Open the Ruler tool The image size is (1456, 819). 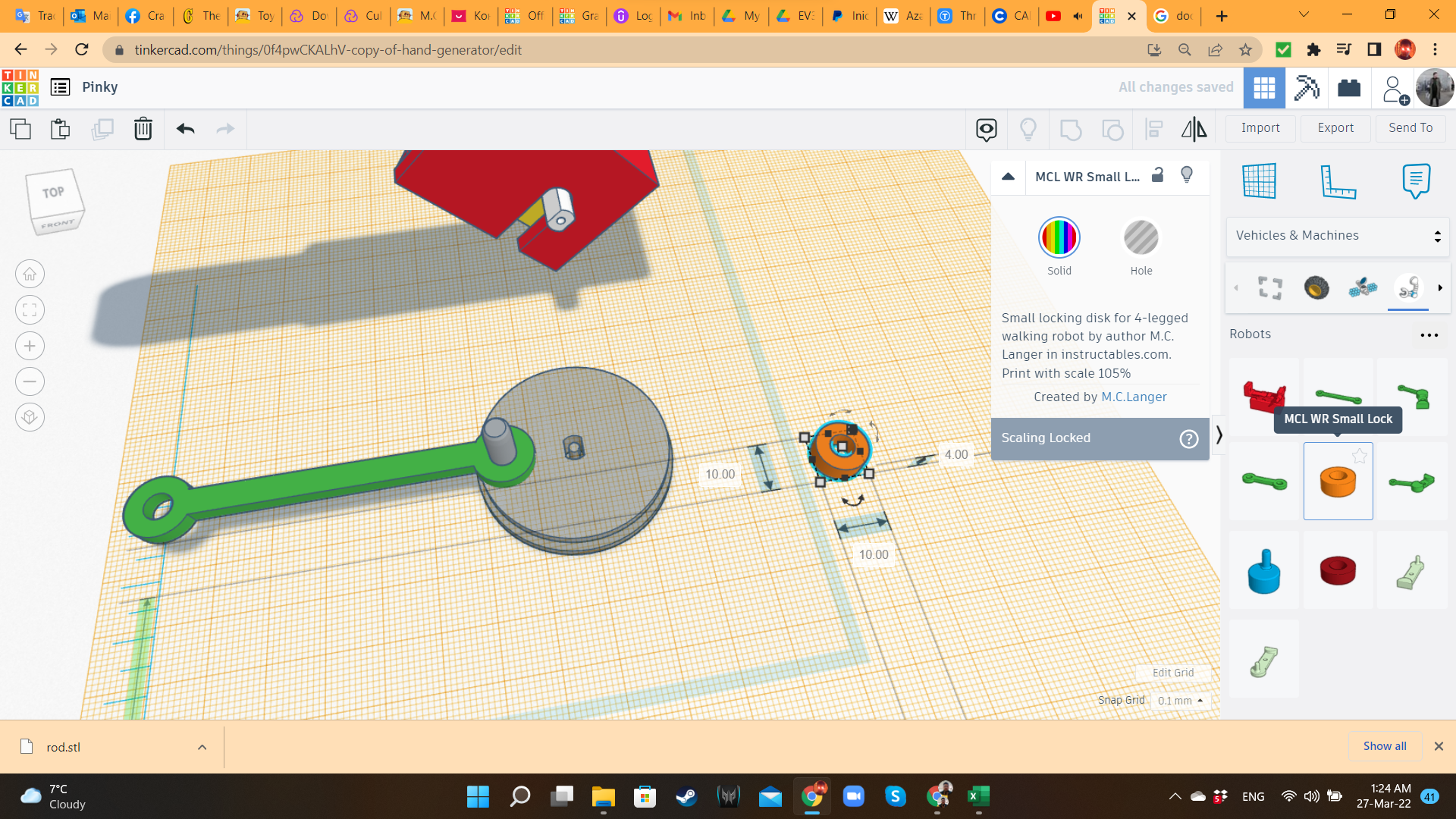1338,181
